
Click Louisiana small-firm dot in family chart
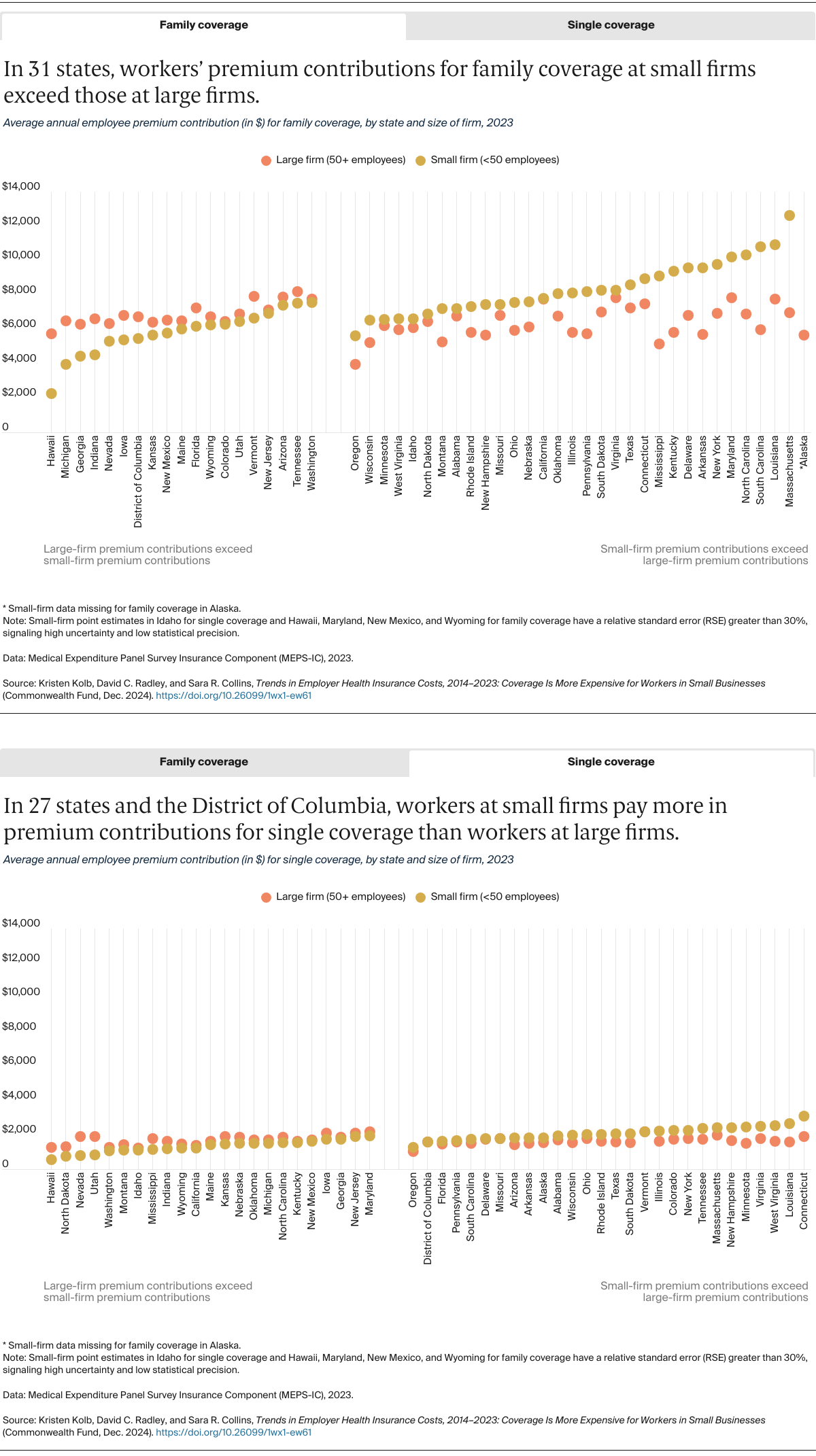(775, 245)
